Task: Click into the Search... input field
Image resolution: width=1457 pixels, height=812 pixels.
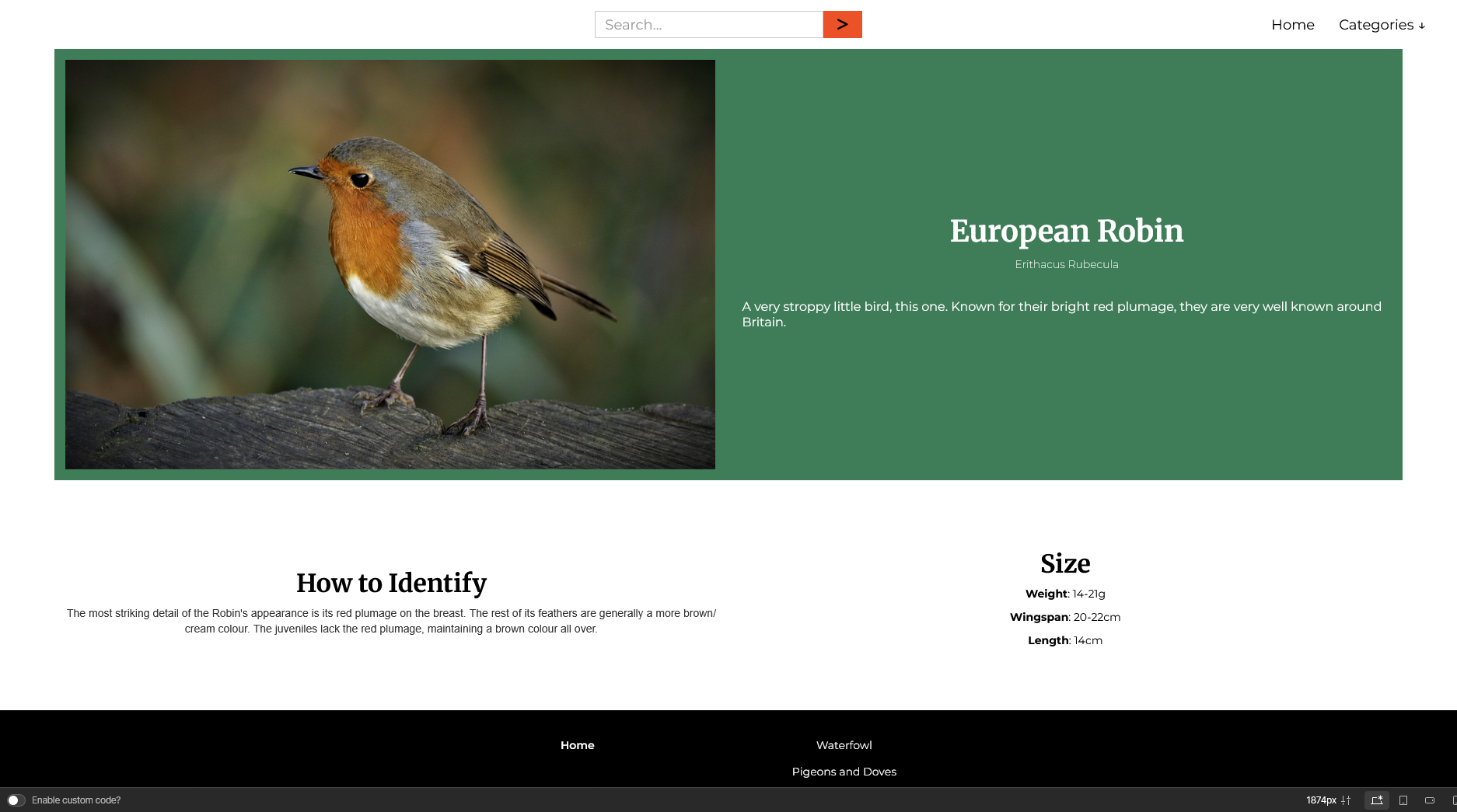Action: click(709, 25)
